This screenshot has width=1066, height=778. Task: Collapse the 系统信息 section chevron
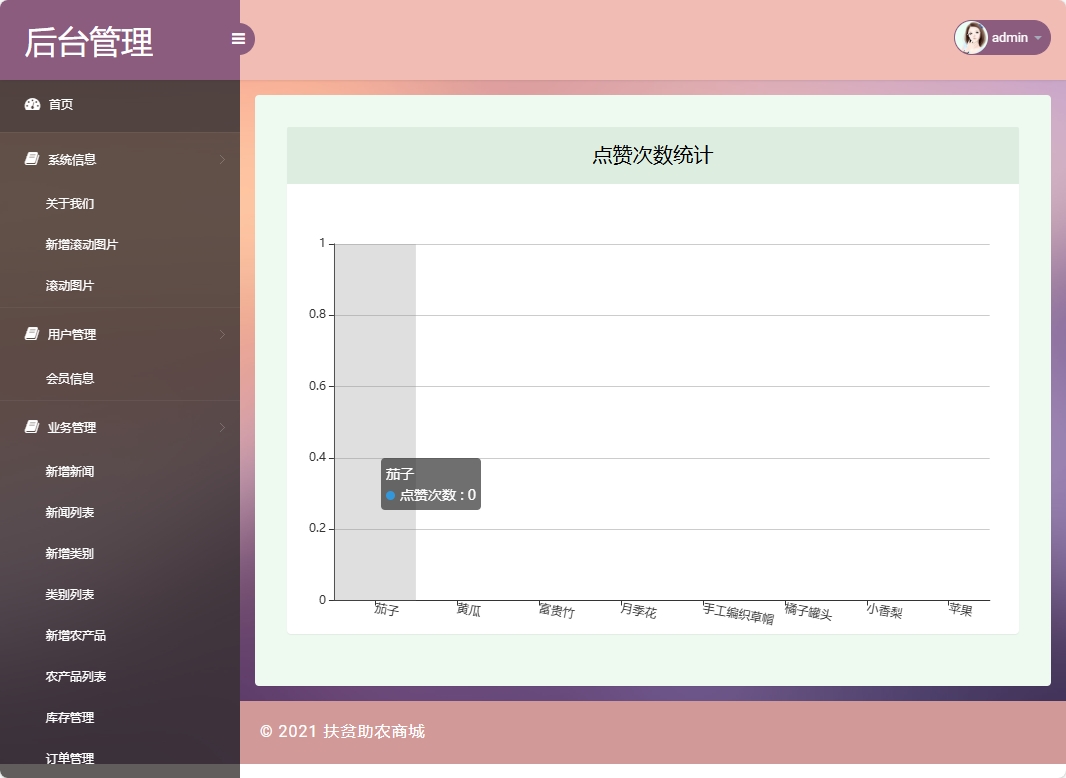click(x=222, y=159)
